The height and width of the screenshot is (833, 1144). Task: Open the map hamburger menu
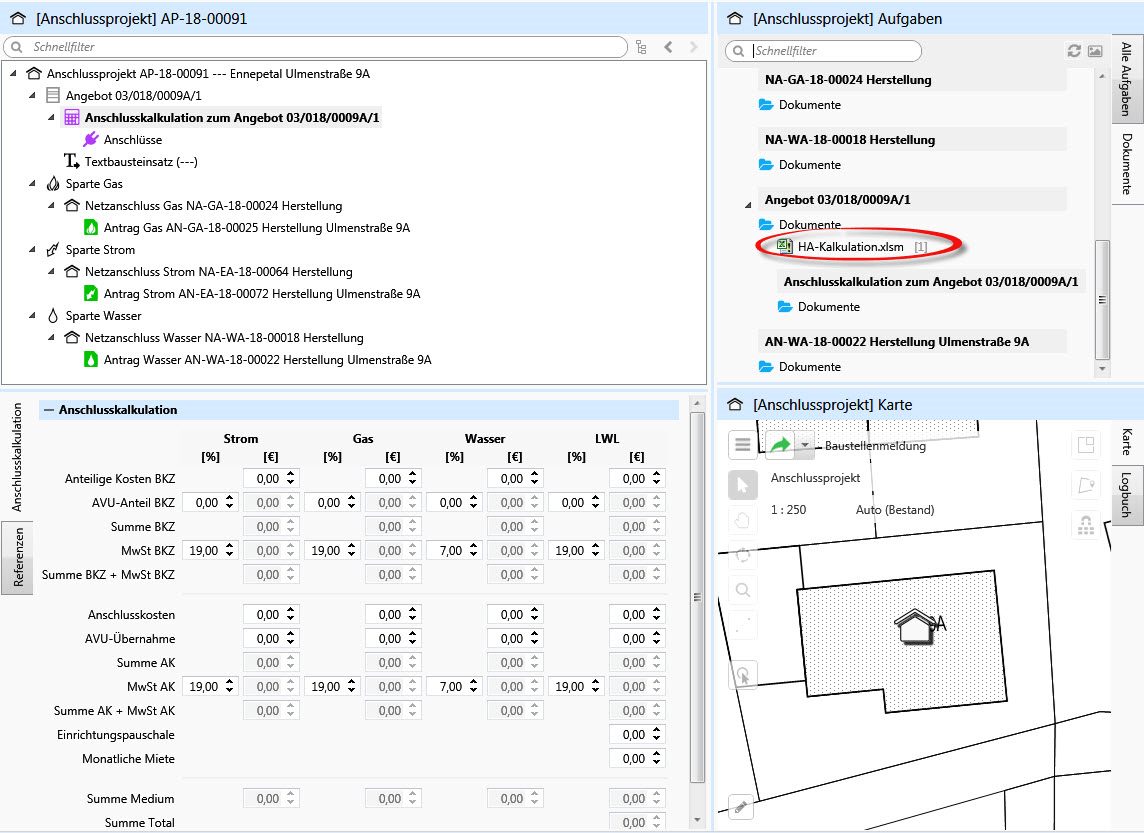(742, 444)
